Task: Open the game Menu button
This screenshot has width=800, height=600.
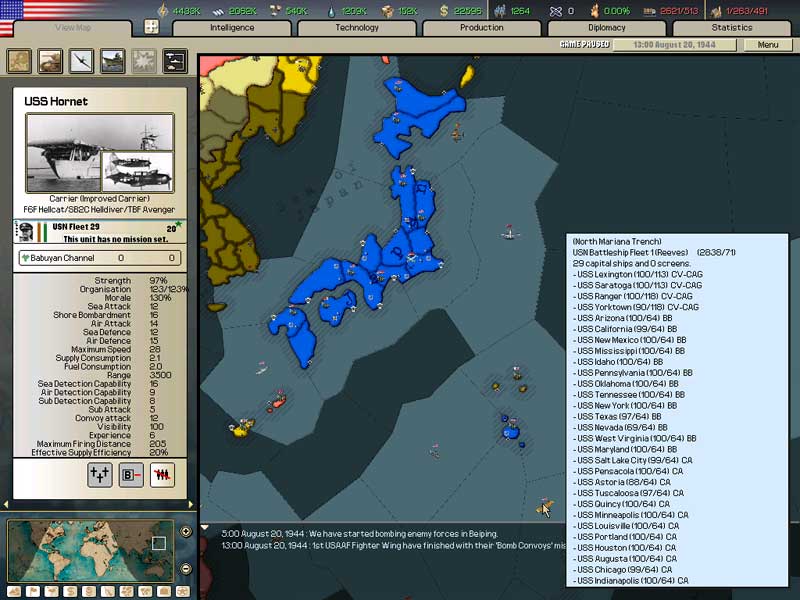Action: pyautogui.click(x=768, y=45)
